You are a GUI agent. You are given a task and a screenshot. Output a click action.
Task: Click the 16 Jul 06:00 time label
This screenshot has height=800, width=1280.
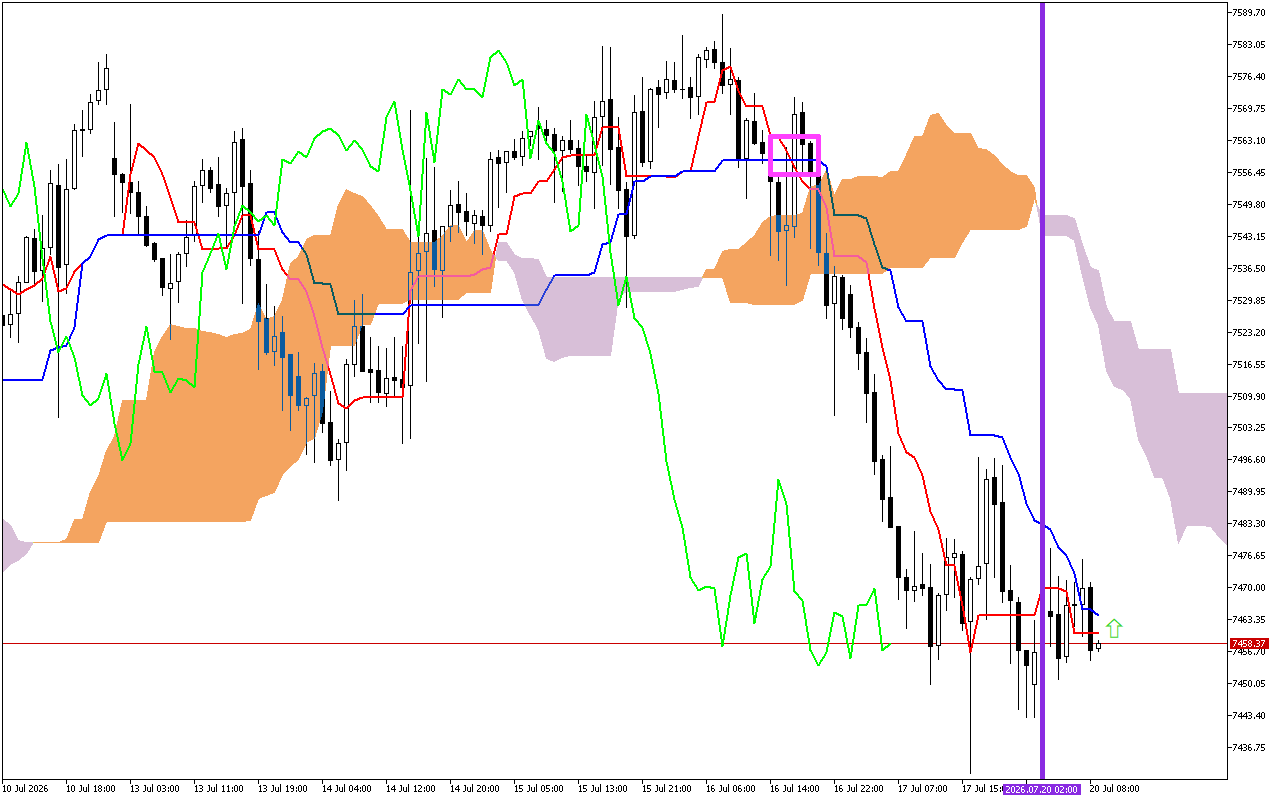click(x=730, y=789)
